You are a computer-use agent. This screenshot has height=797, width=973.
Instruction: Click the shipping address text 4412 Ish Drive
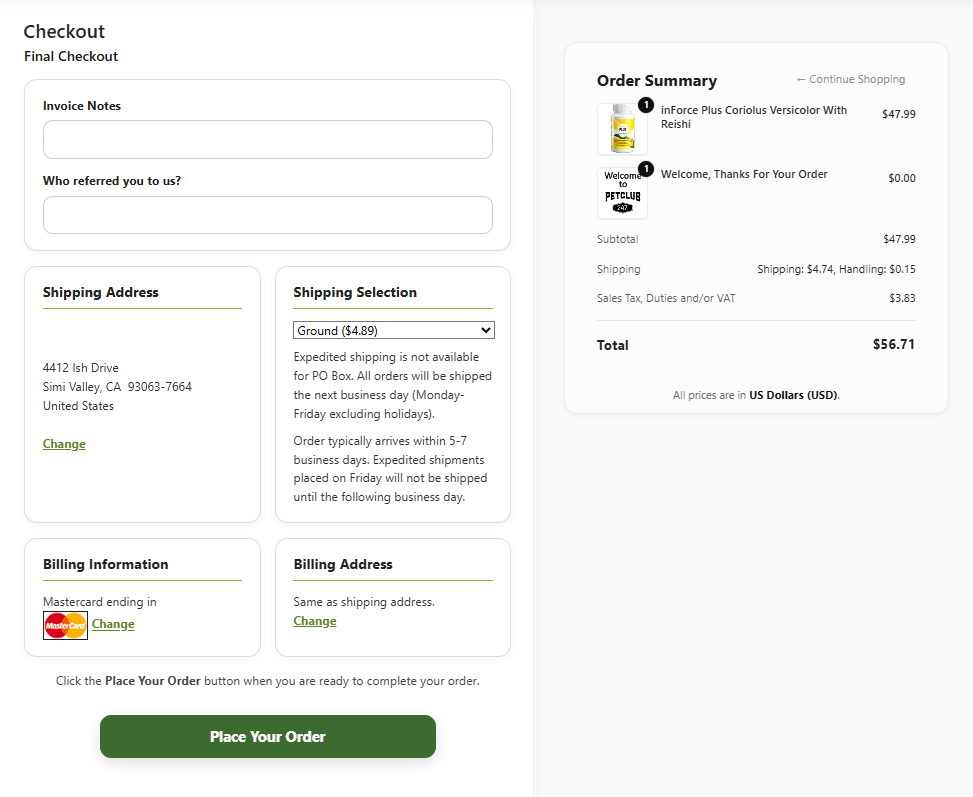(x=81, y=367)
